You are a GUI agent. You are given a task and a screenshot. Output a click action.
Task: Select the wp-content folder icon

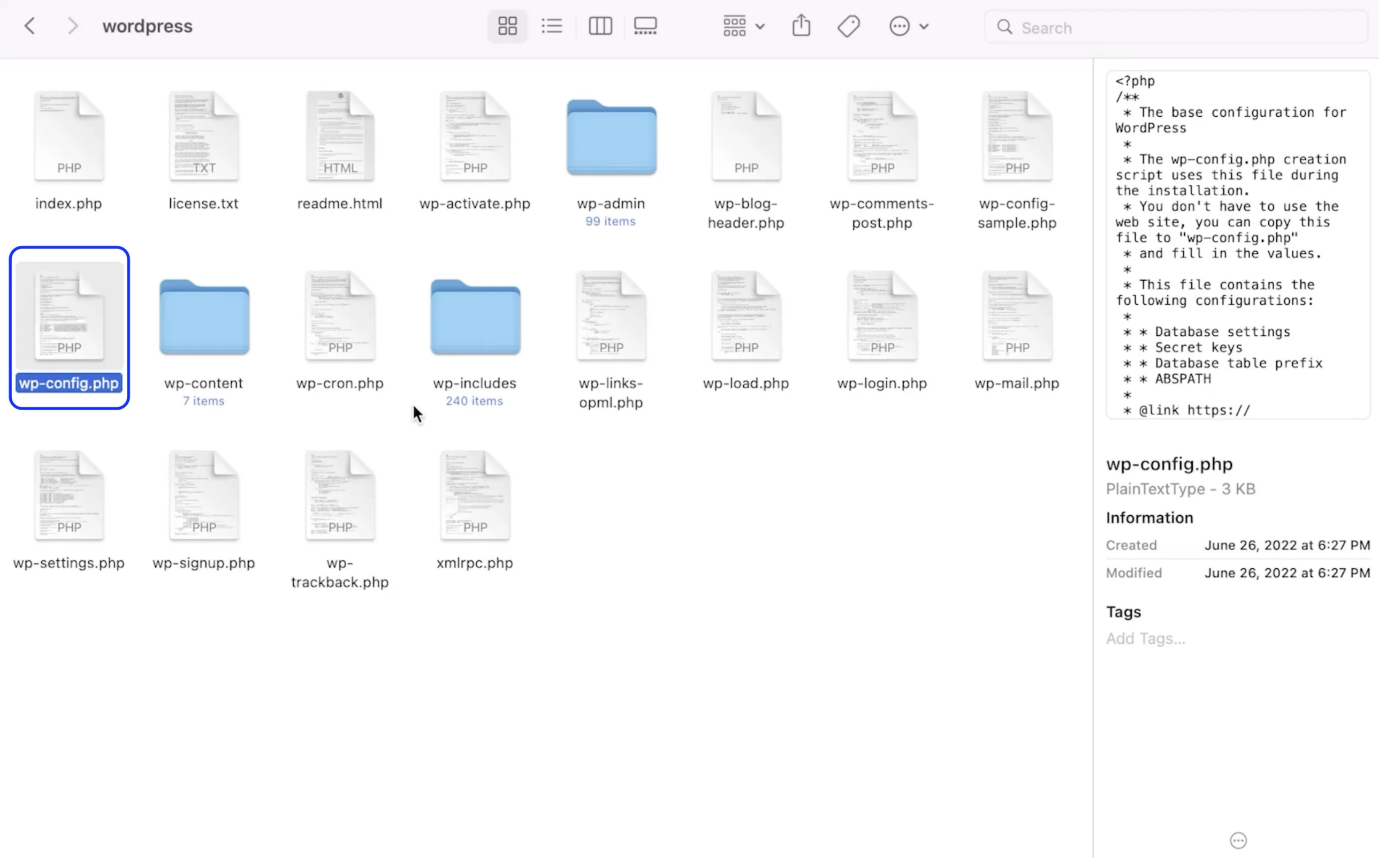[204, 317]
